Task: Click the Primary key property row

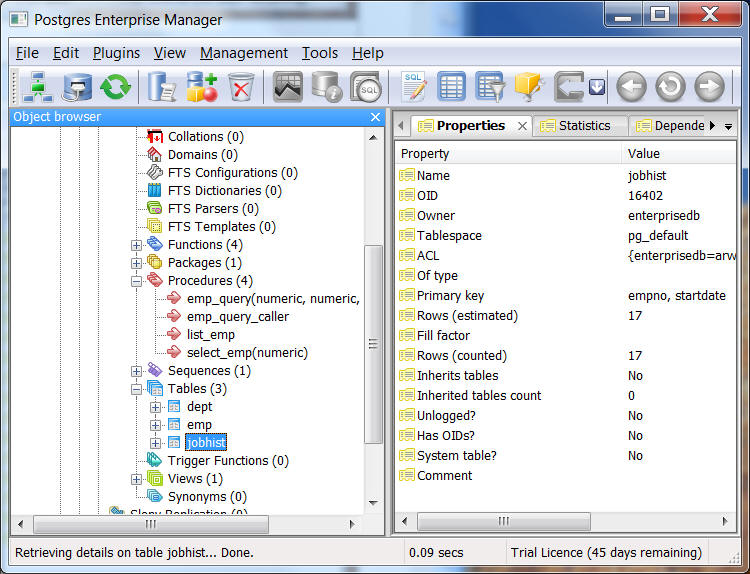Action: [566, 296]
